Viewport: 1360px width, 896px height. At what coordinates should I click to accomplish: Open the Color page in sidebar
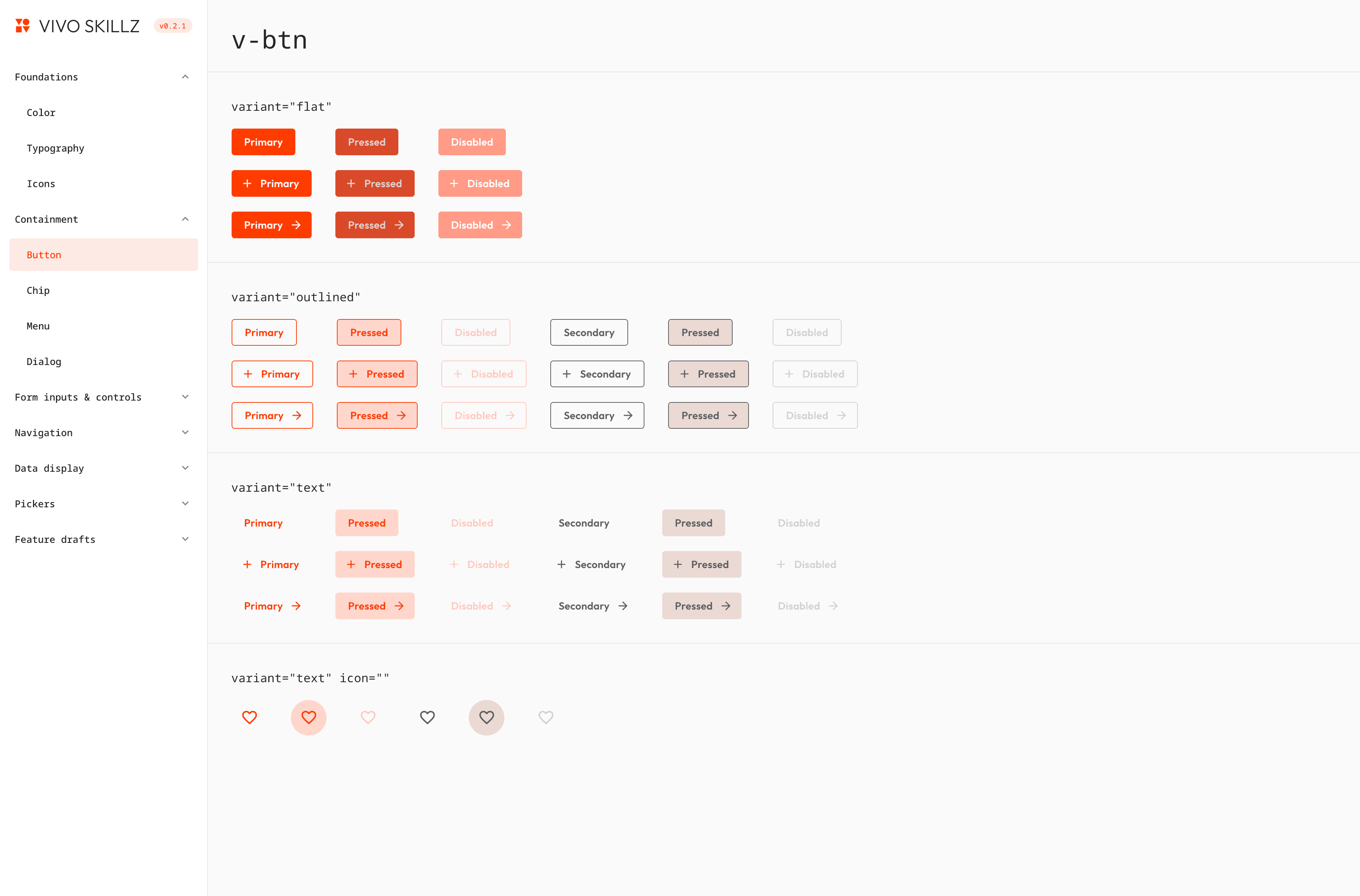tap(103, 113)
